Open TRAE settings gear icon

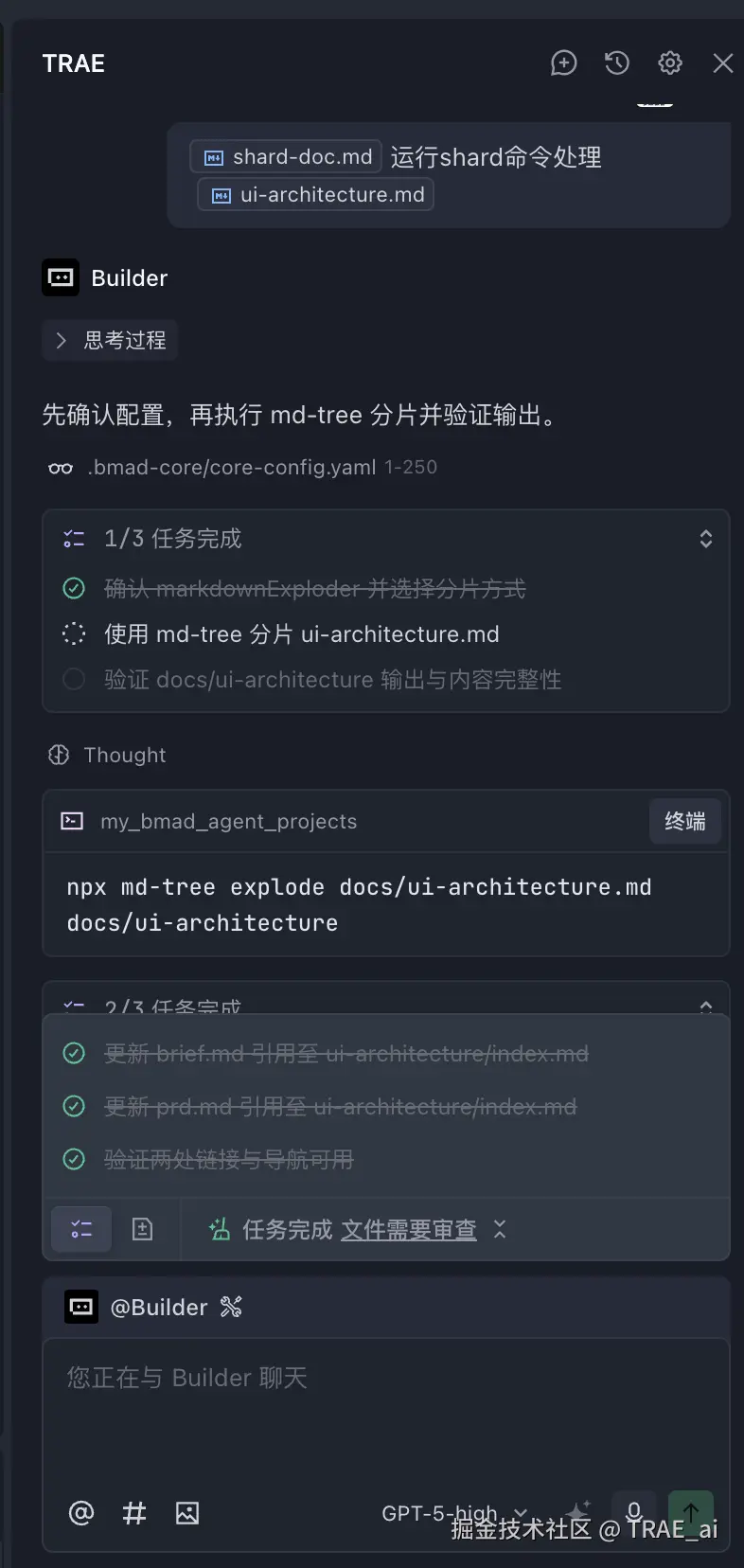[670, 63]
